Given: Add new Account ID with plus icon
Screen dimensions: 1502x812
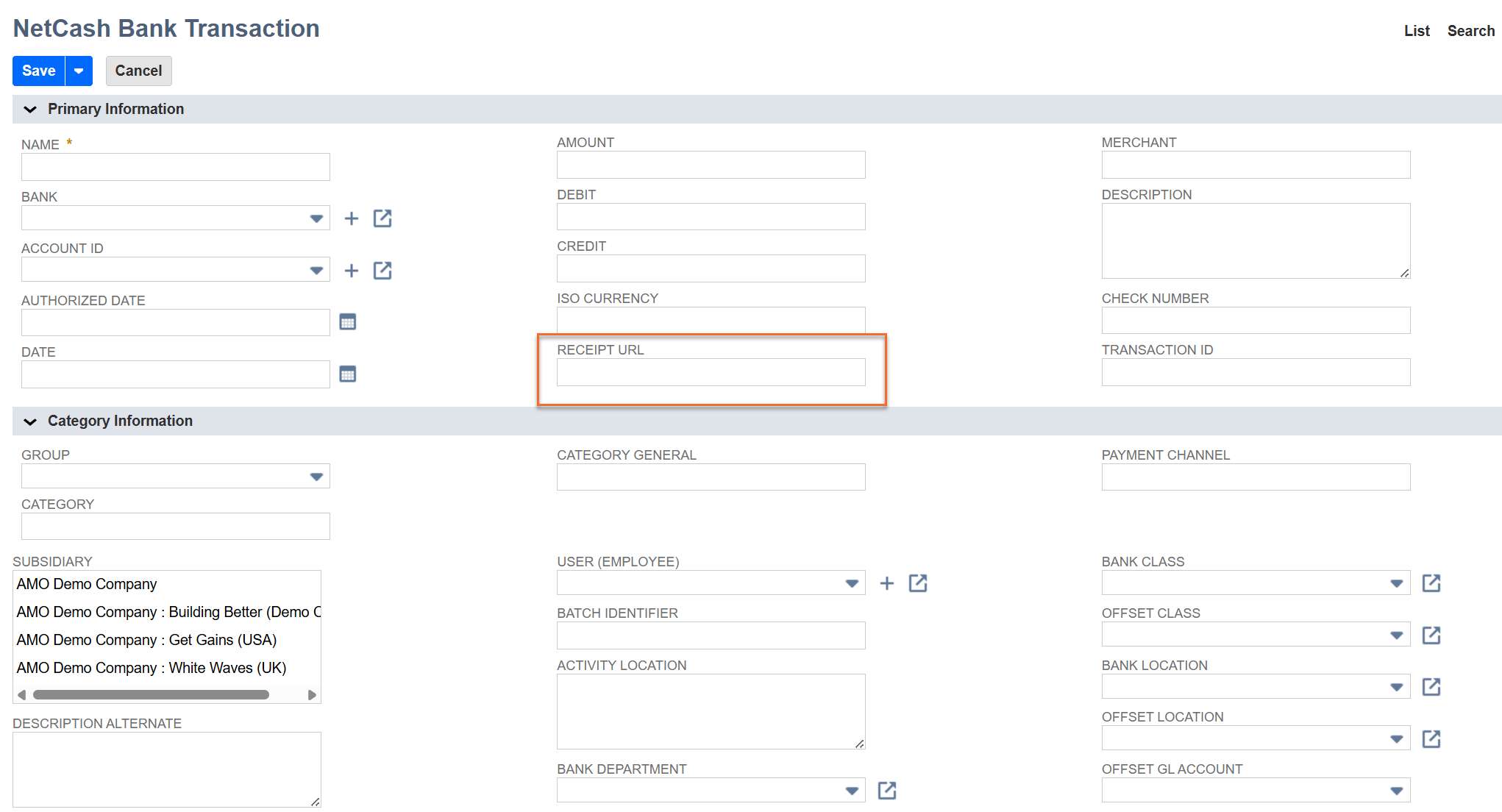Looking at the screenshot, I should [x=352, y=271].
